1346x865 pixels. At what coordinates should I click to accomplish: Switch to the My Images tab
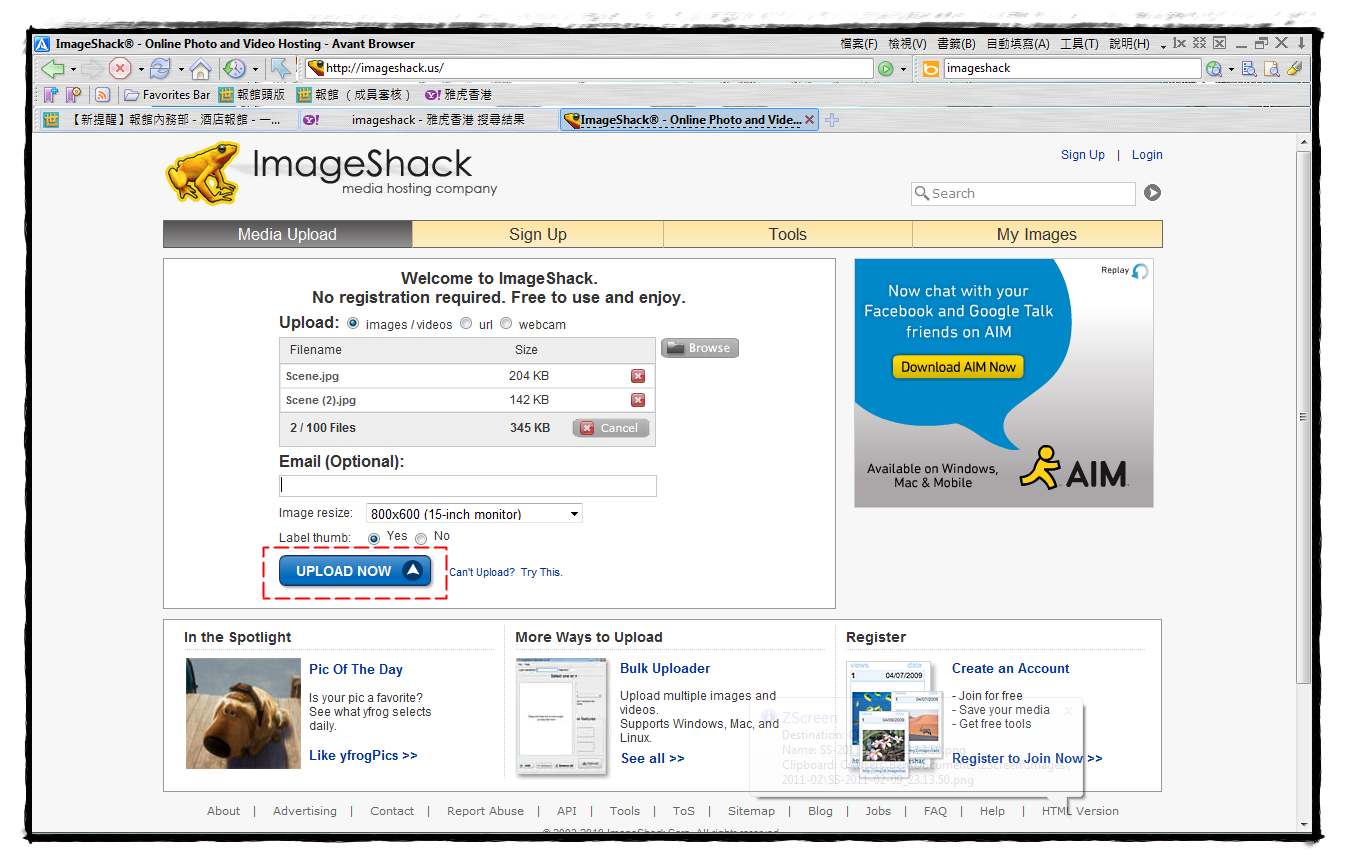(x=1037, y=234)
